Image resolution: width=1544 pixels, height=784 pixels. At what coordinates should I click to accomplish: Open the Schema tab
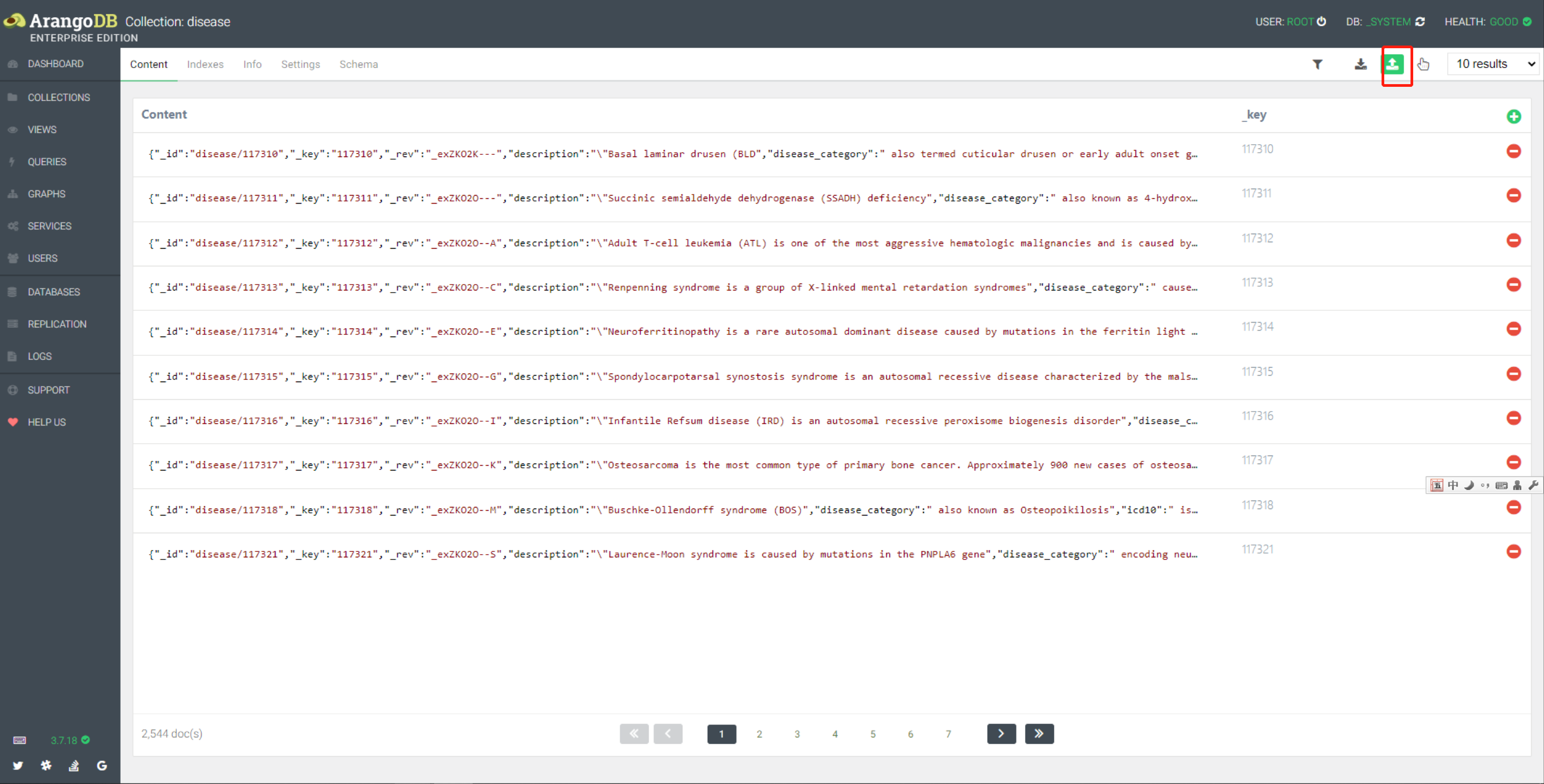coord(359,64)
